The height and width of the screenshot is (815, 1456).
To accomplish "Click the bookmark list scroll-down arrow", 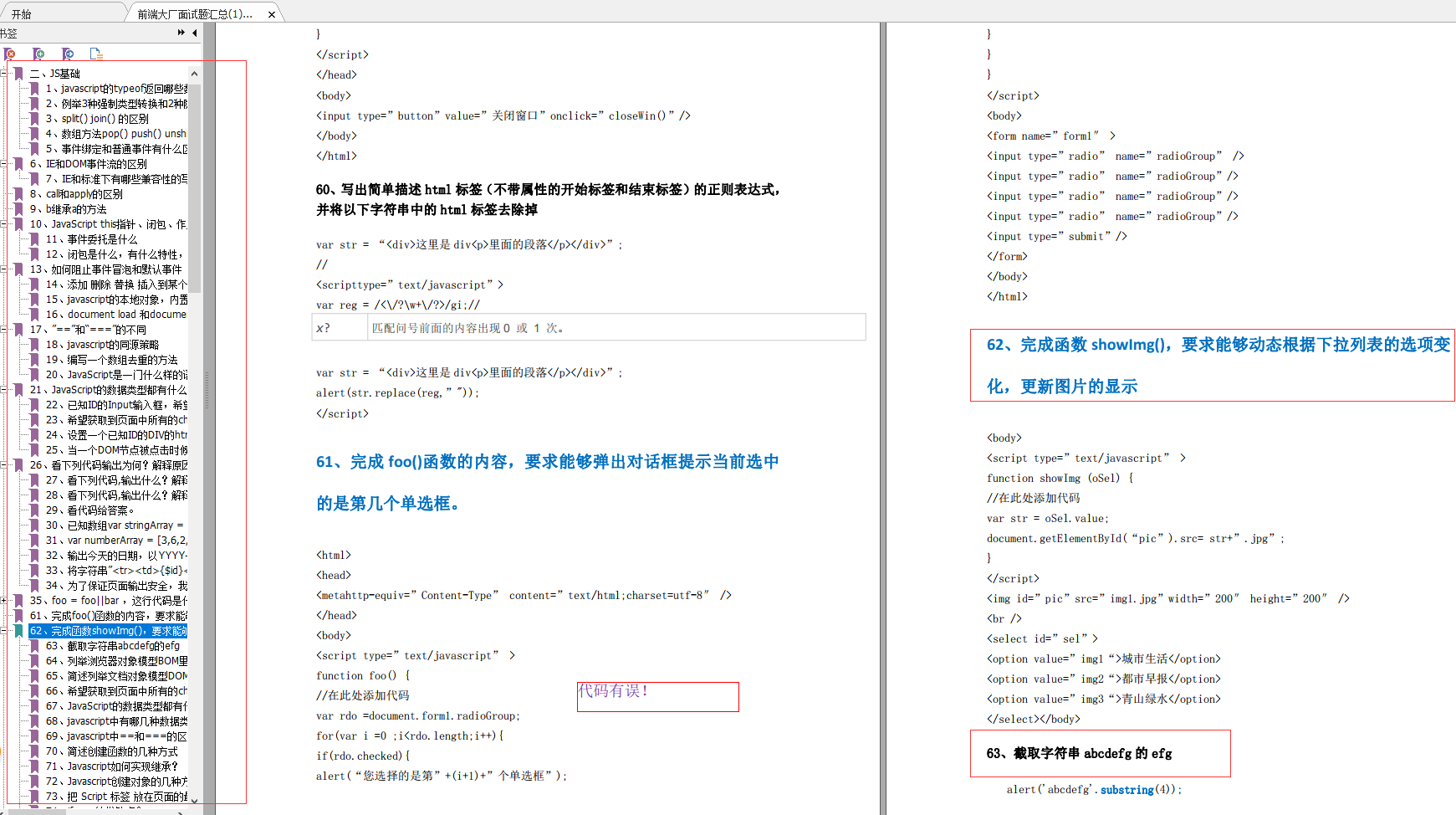I will point(195,801).
